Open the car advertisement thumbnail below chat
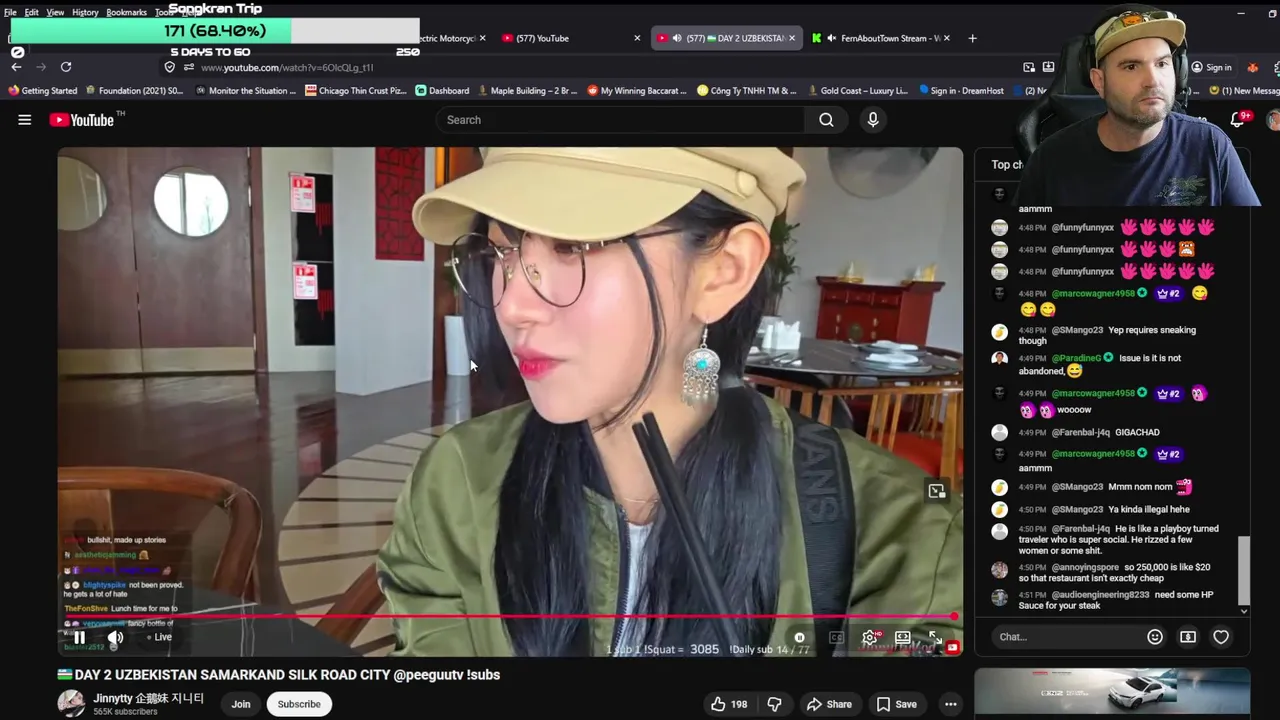Image resolution: width=1280 pixels, height=720 pixels. 1112,692
